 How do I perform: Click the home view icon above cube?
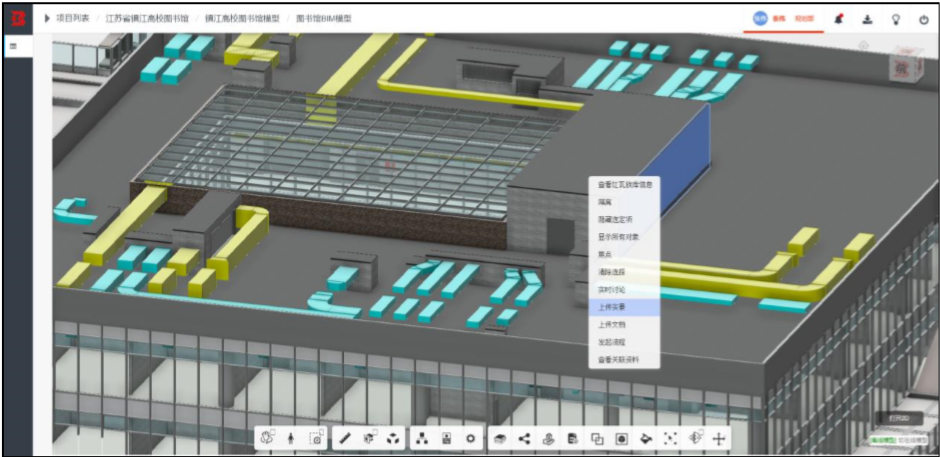[x=863, y=44]
